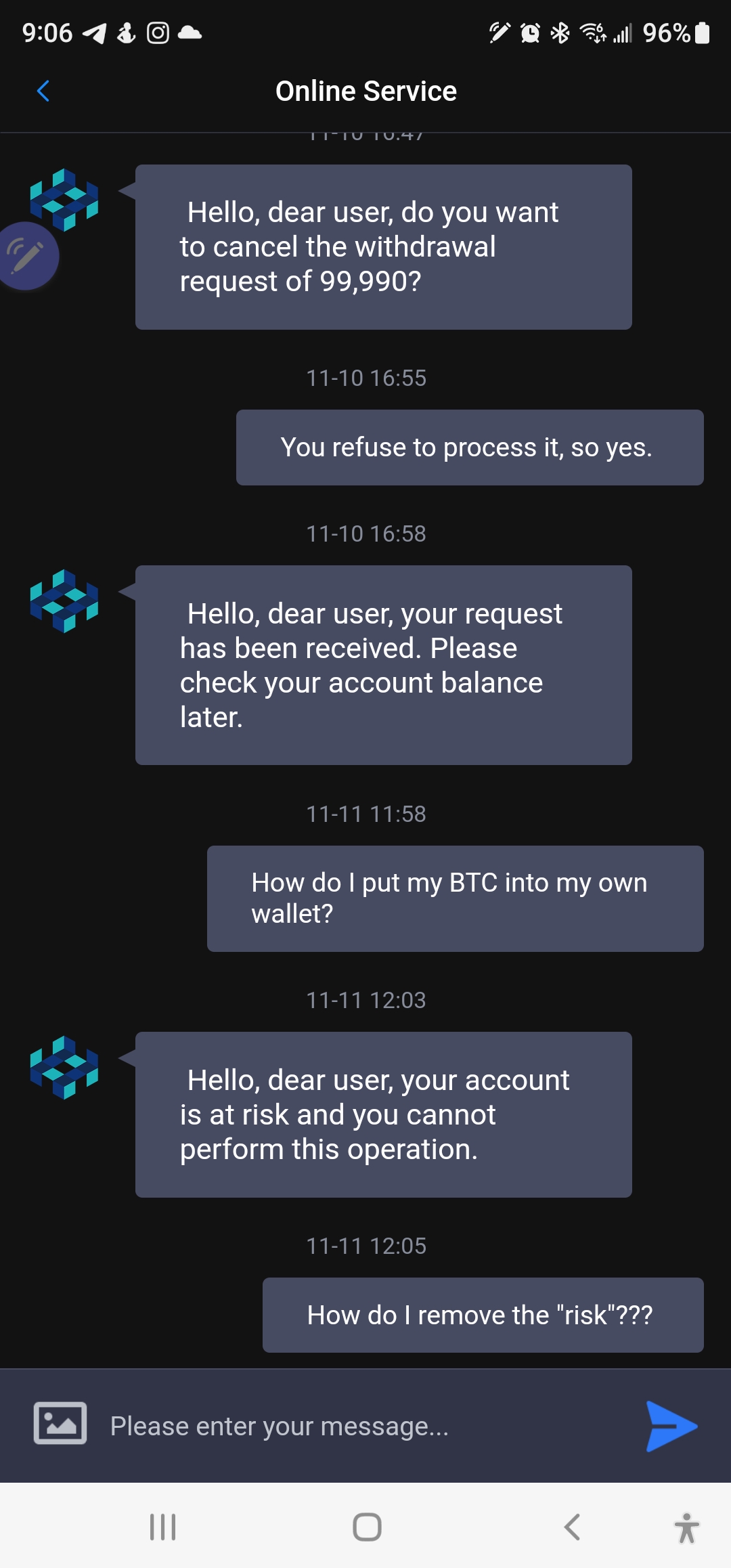
Task: Focus the 'Please enter your message' field
Action: [365, 1427]
